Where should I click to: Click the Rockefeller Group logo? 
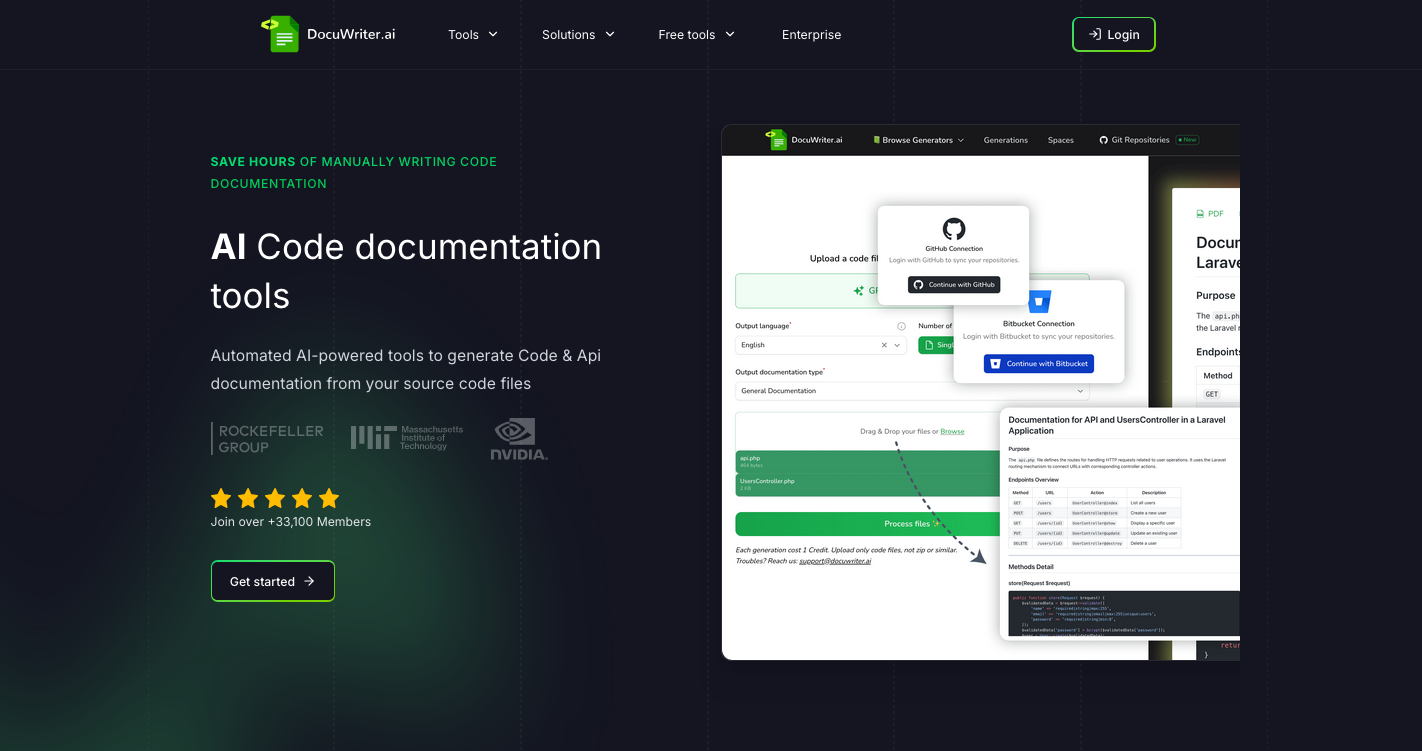pyautogui.click(x=268, y=439)
